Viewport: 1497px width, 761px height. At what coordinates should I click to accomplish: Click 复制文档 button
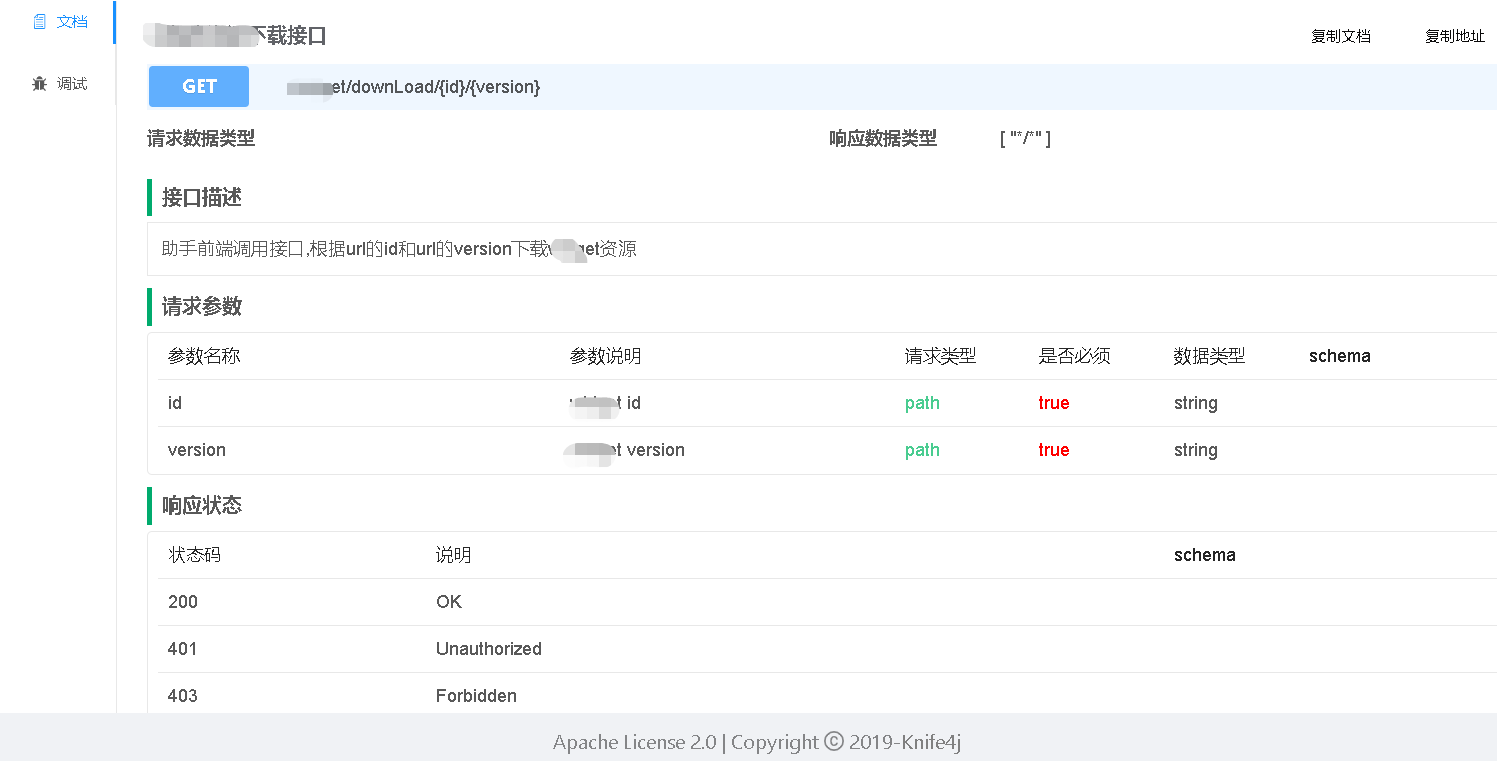pyautogui.click(x=1341, y=36)
